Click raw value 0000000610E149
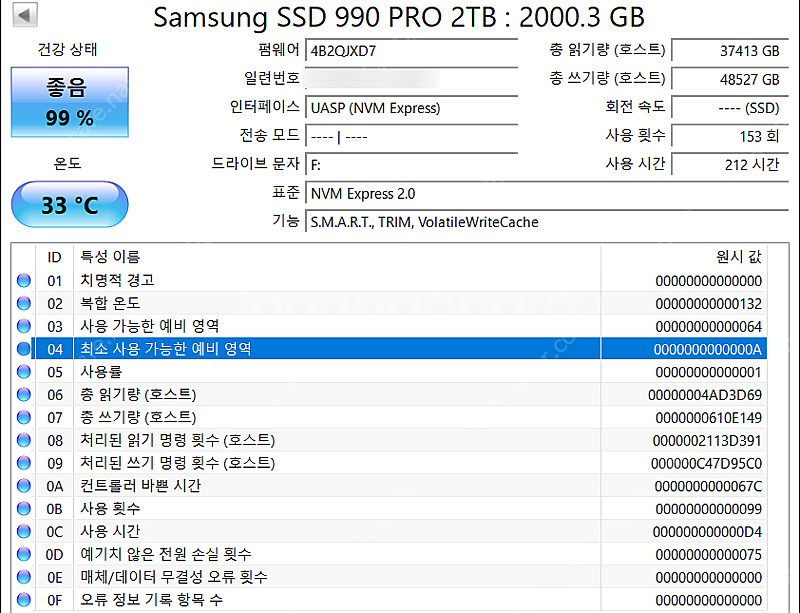The image size is (800, 613). (x=708, y=418)
